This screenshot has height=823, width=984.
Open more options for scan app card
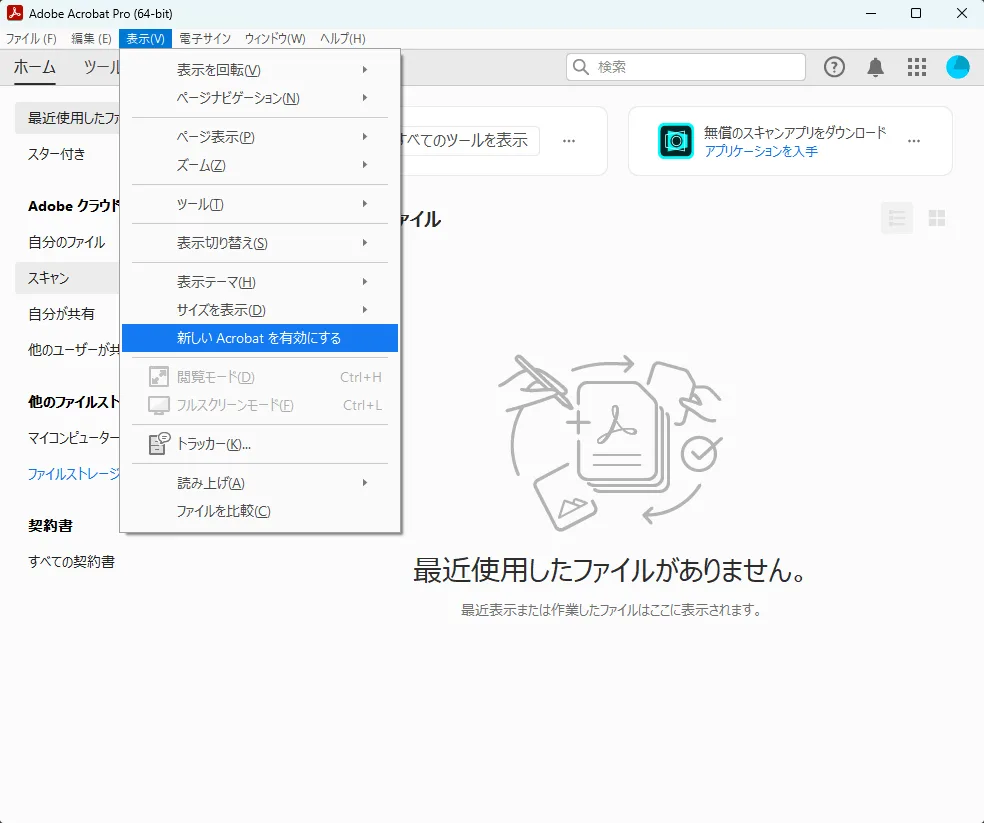click(x=914, y=141)
